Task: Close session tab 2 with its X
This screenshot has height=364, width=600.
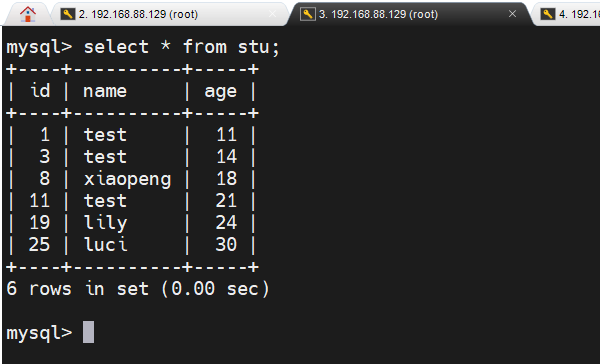Action: click(272, 14)
